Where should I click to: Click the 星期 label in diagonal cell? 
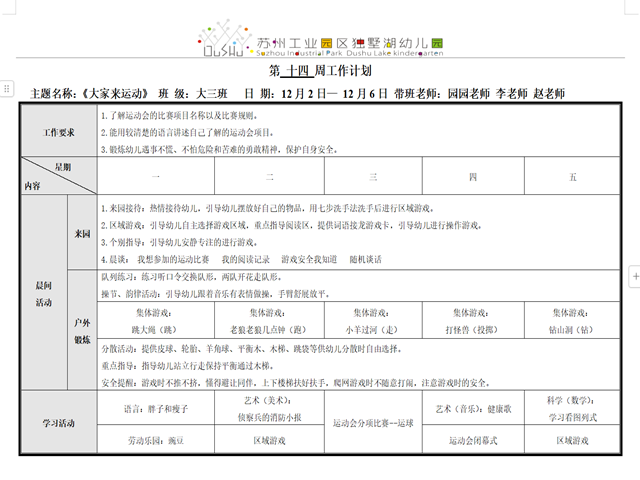pyautogui.click(x=63, y=167)
